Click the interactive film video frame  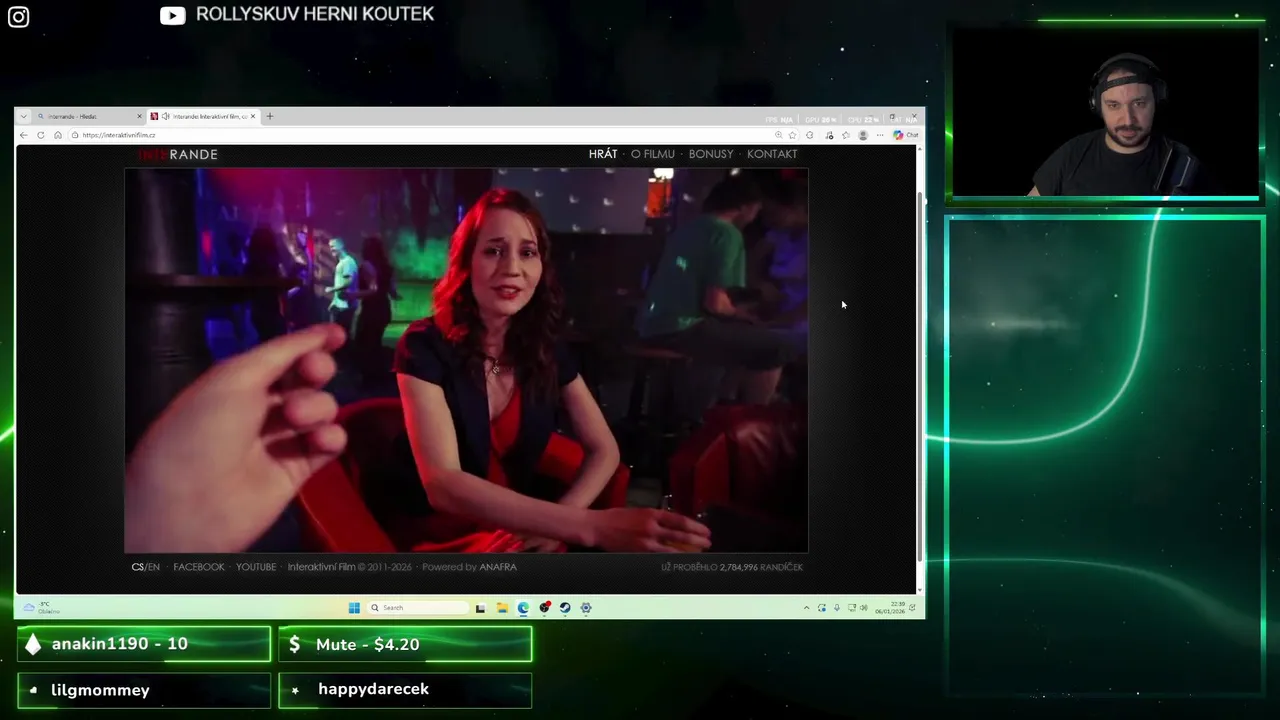[x=466, y=360]
